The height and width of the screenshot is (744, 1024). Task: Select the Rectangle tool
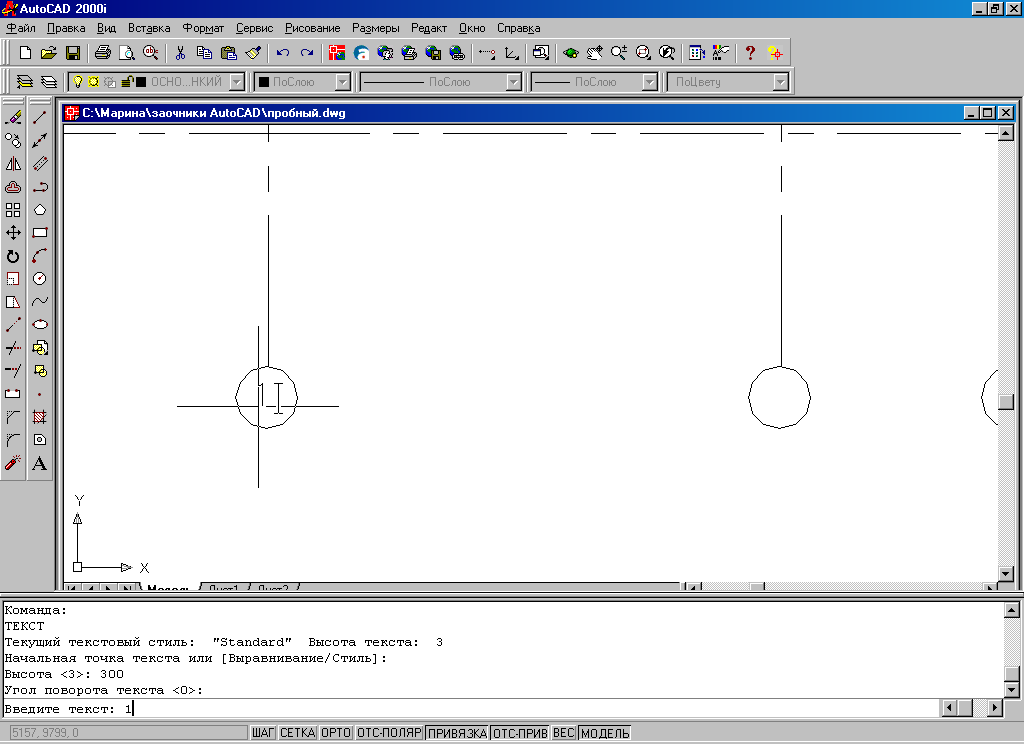(x=40, y=233)
